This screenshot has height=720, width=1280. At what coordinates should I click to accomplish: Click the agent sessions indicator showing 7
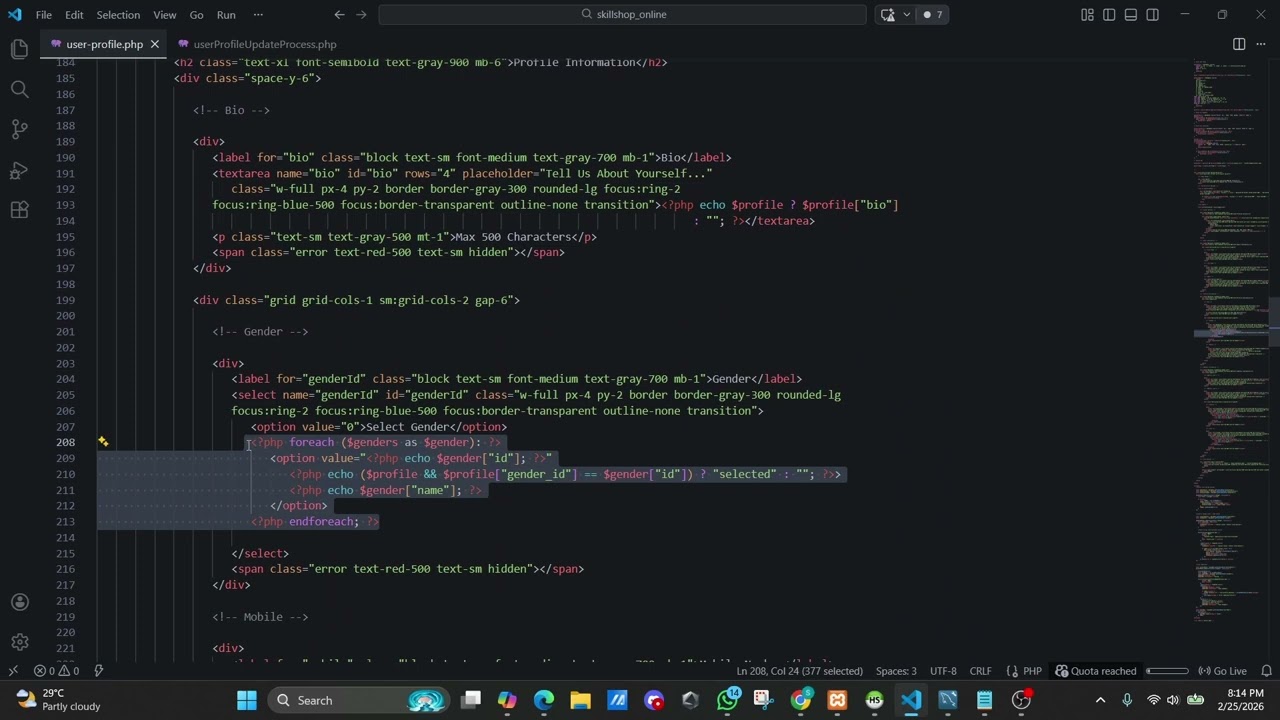(933, 14)
